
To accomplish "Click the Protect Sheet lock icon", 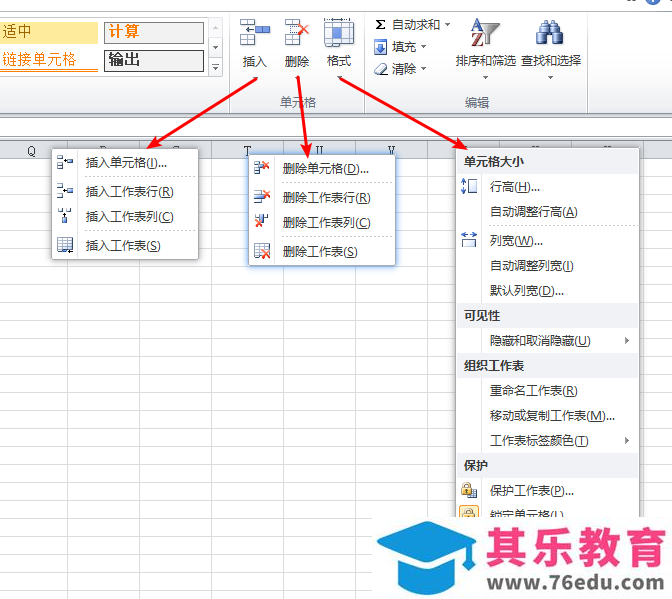I will pos(469,490).
